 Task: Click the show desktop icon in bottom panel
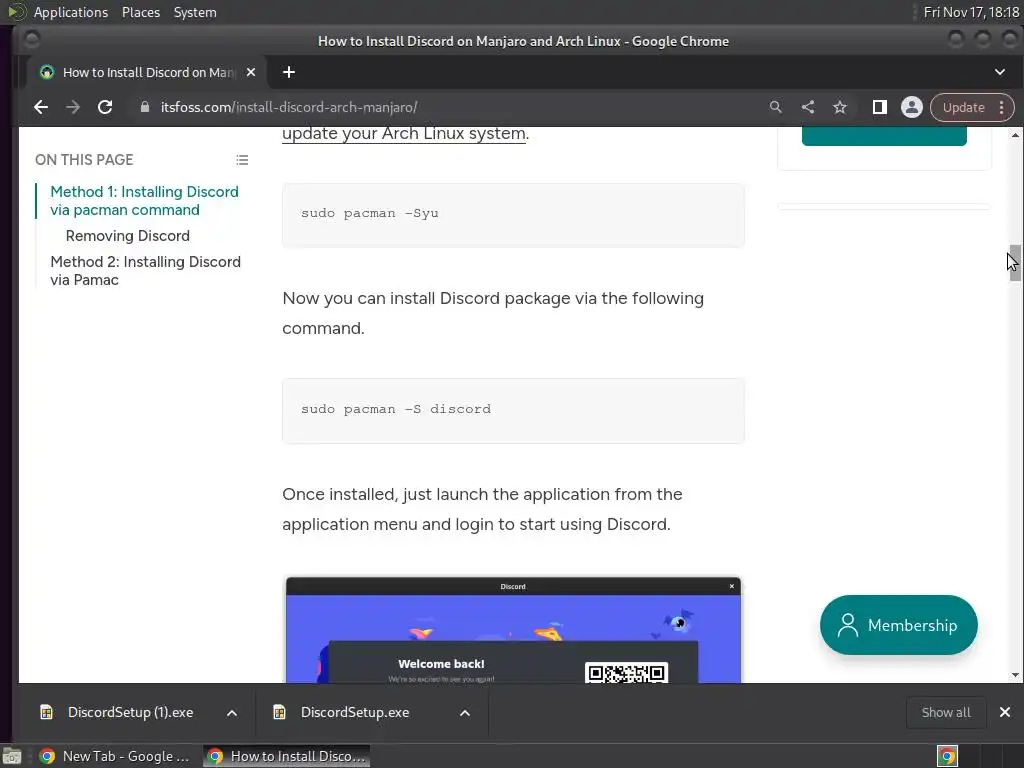(12, 756)
